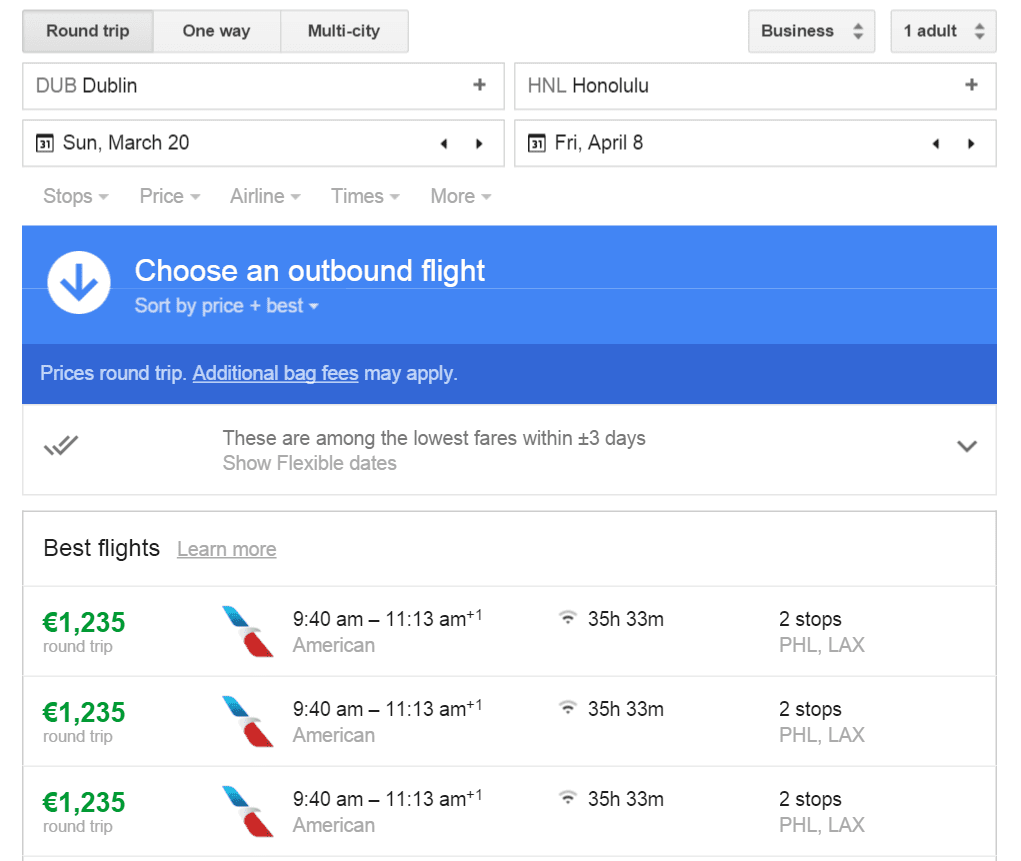
Task: Select the Round trip option
Action: 88,31
